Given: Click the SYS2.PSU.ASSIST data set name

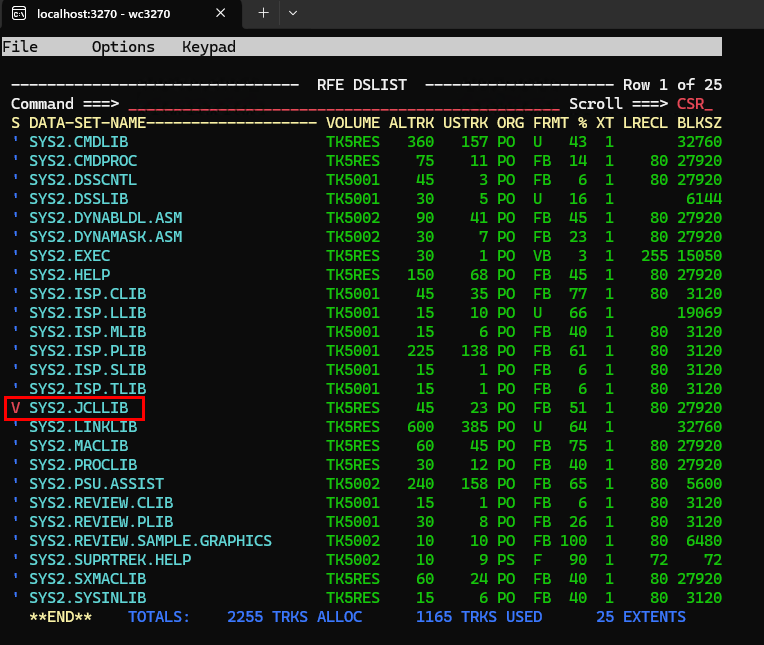Looking at the screenshot, I should coord(96,484).
